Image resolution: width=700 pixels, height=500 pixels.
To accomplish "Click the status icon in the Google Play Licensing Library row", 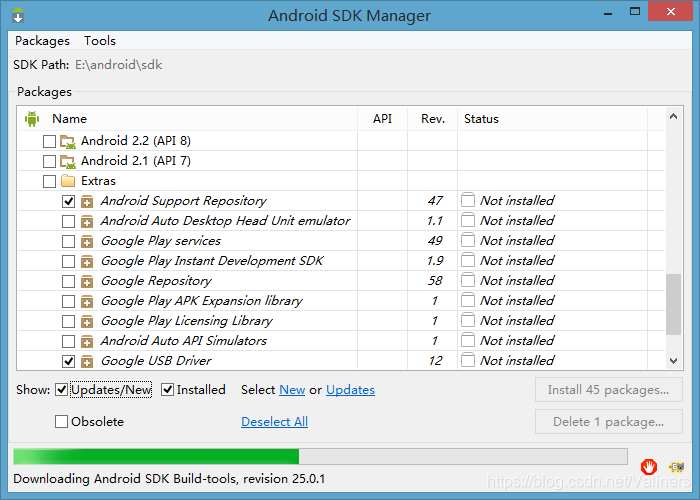I will 468,320.
